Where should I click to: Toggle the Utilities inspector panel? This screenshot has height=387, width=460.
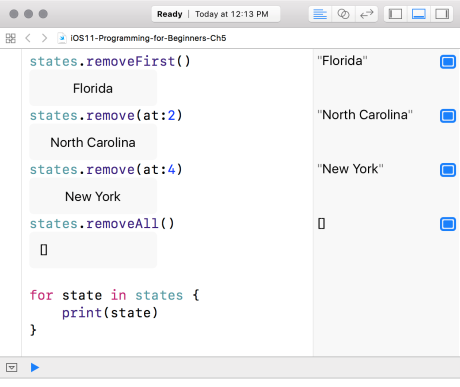(x=442, y=14)
